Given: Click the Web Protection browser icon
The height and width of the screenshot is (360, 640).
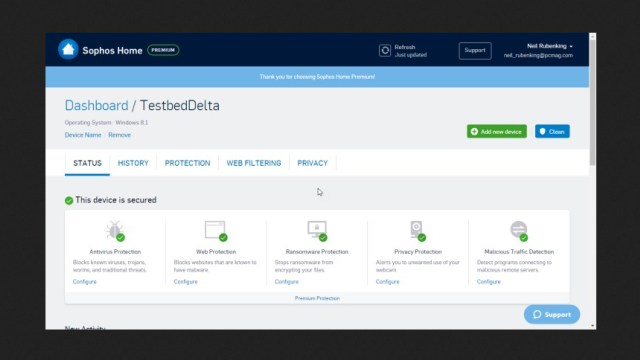Looking at the screenshot, I should click(216, 231).
